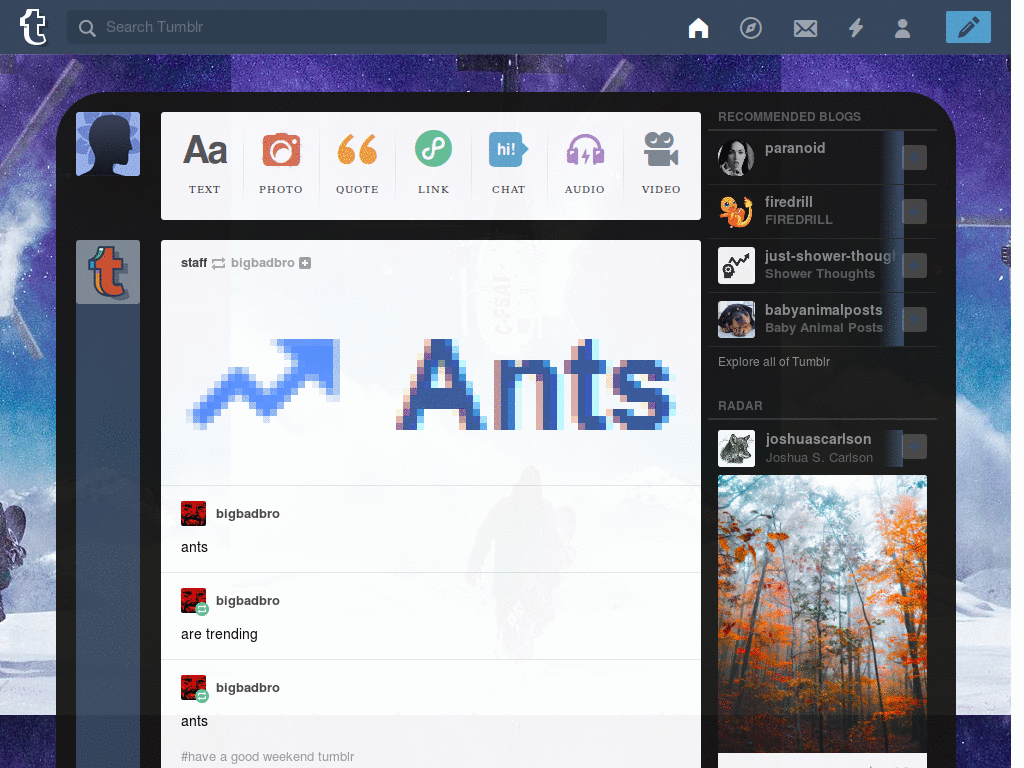Screen dimensions: 1024x768
Task: Click the #have a good weekend tumblr tag
Action: (x=267, y=756)
